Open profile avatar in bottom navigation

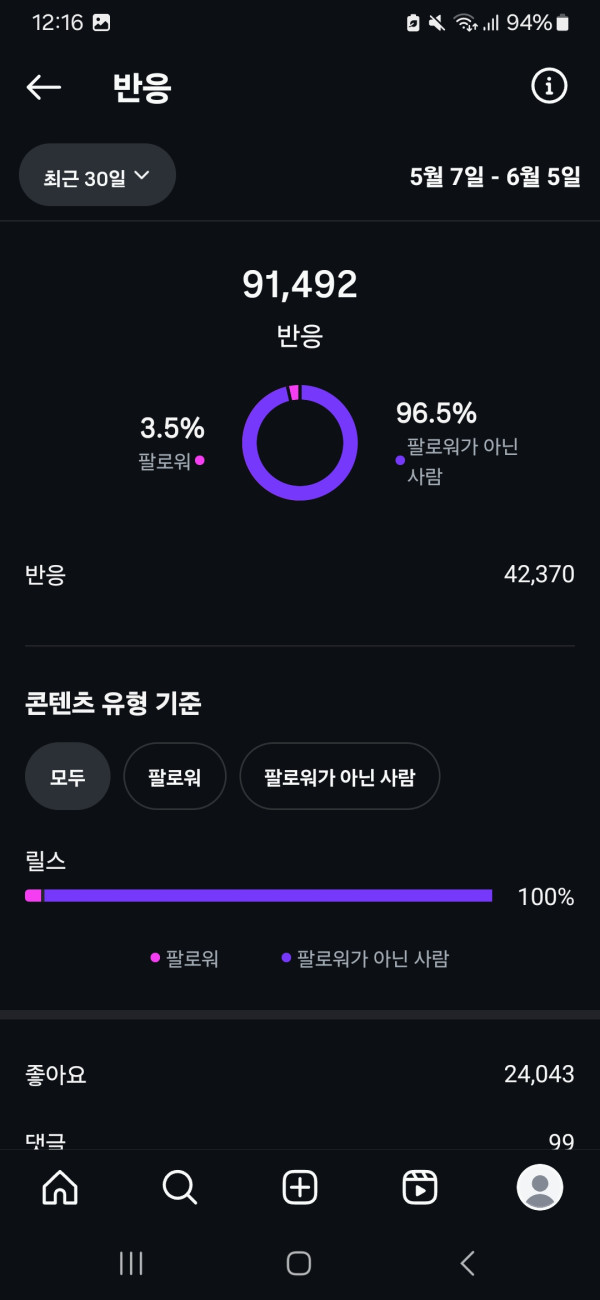(x=540, y=1187)
